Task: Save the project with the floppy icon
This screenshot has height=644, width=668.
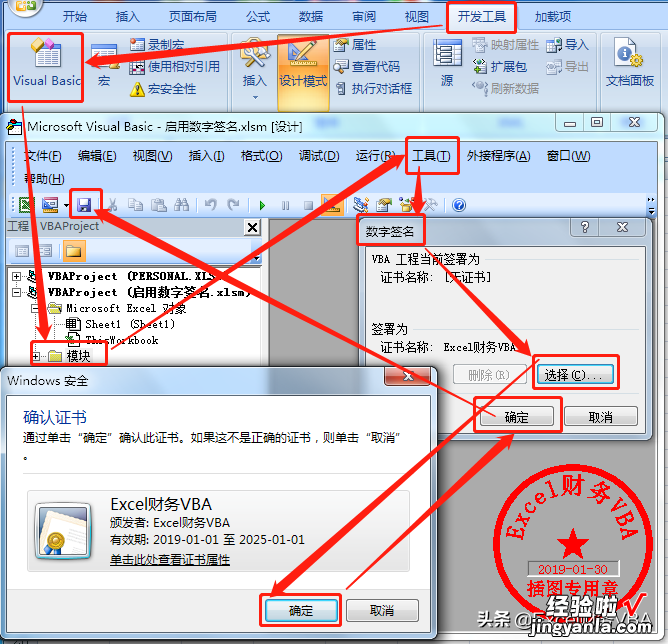Action: click(x=84, y=205)
